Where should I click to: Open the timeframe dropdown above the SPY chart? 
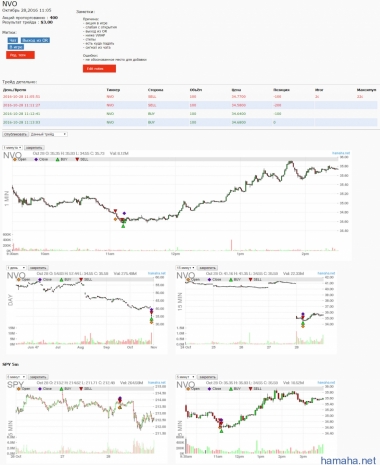[x=16, y=377]
